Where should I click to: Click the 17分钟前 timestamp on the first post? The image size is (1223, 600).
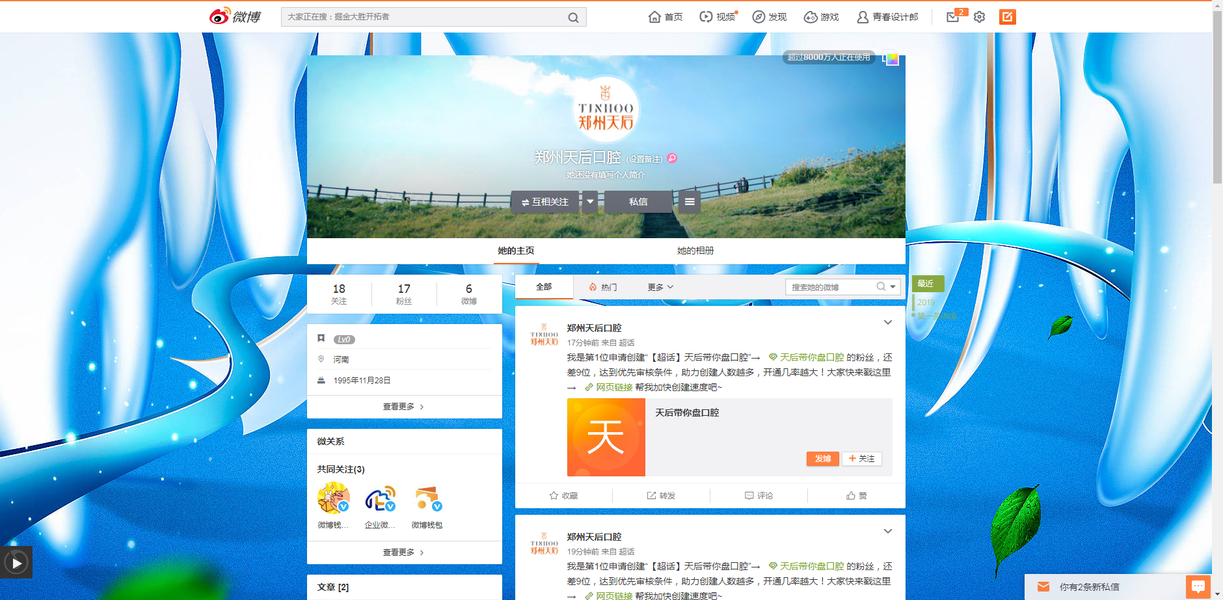point(583,343)
